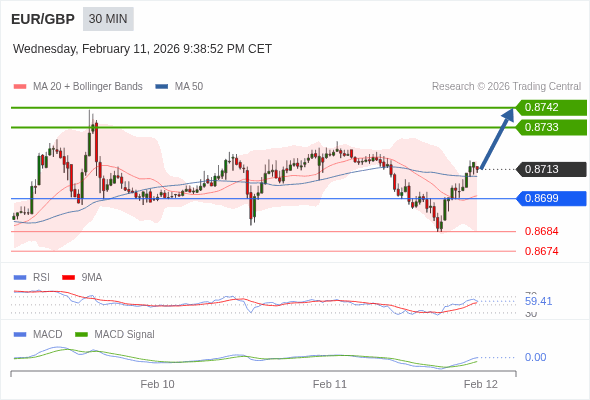Click the MACD Signal legend swatch
590x400 pixels.
[x=81, y=335]
